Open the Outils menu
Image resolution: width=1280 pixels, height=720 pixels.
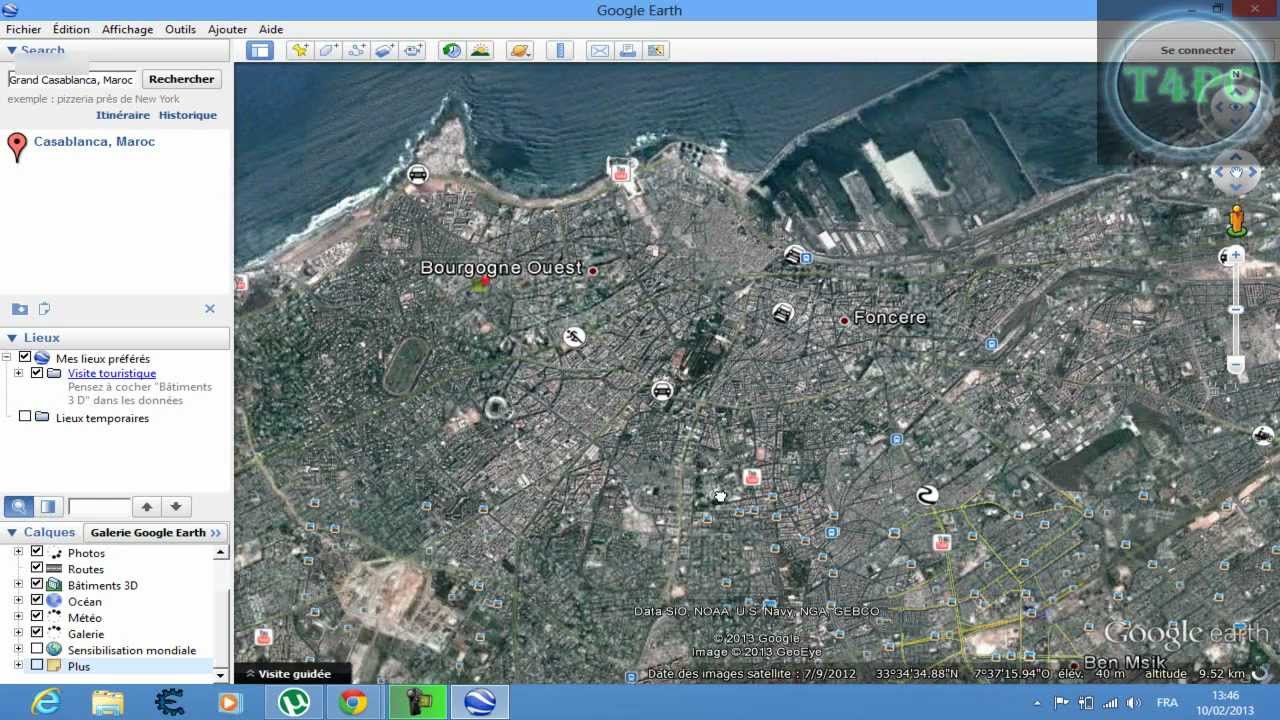[x=180, y=29]
